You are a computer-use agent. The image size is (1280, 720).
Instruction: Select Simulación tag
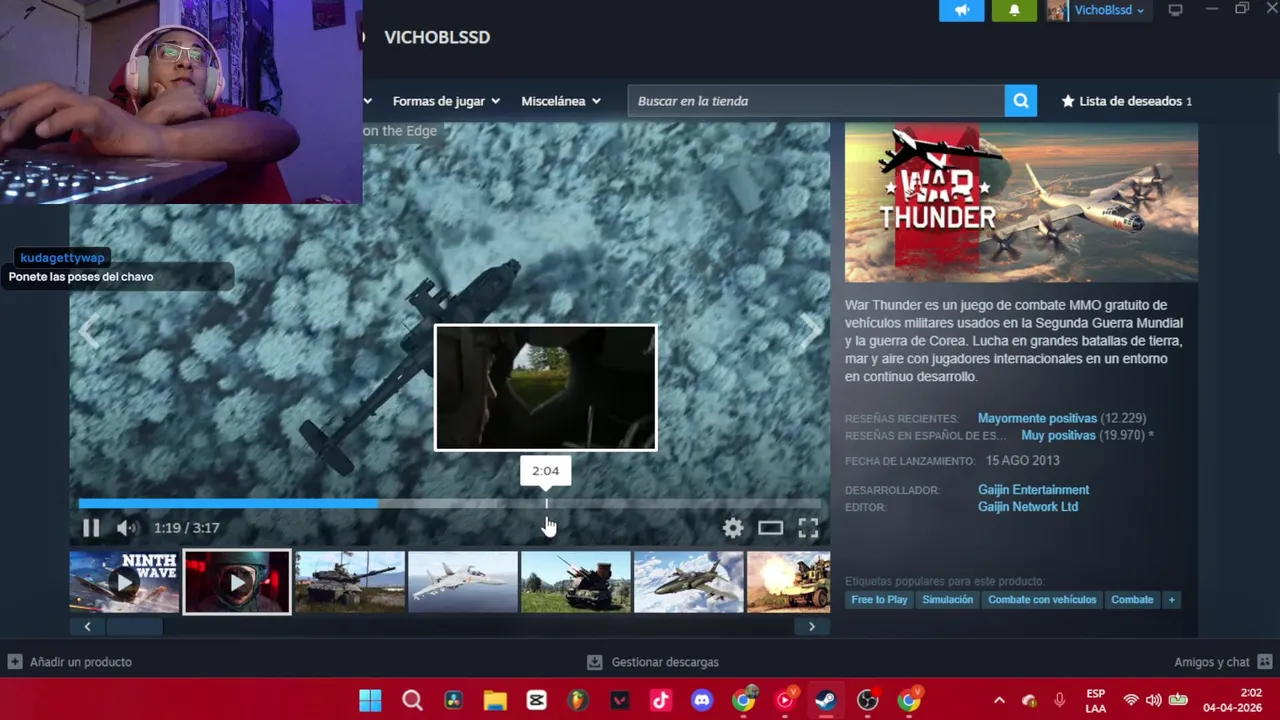tap(947, 600)
